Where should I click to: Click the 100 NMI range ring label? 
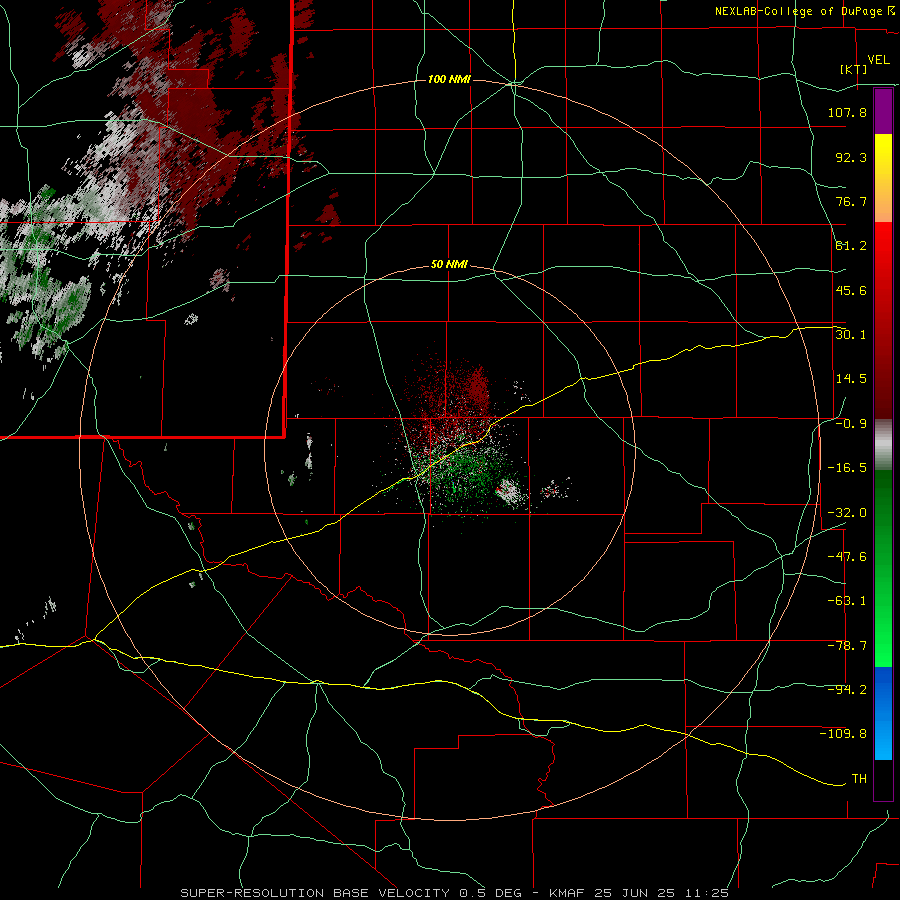point(449,79)
